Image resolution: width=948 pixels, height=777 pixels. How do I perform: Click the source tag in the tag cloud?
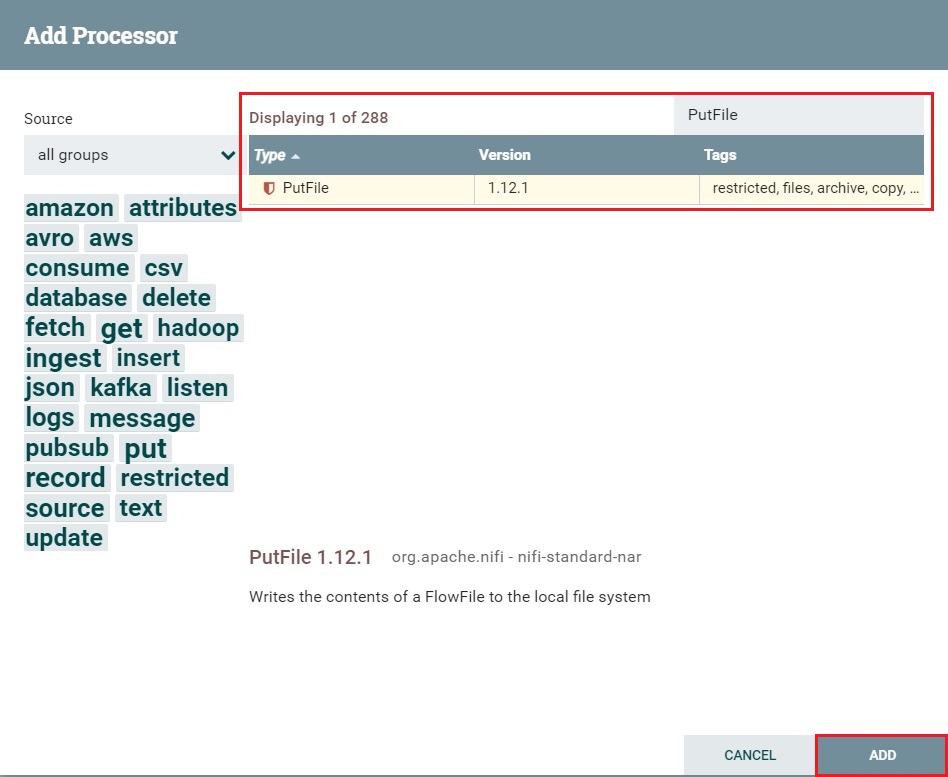tap(65, 508)
